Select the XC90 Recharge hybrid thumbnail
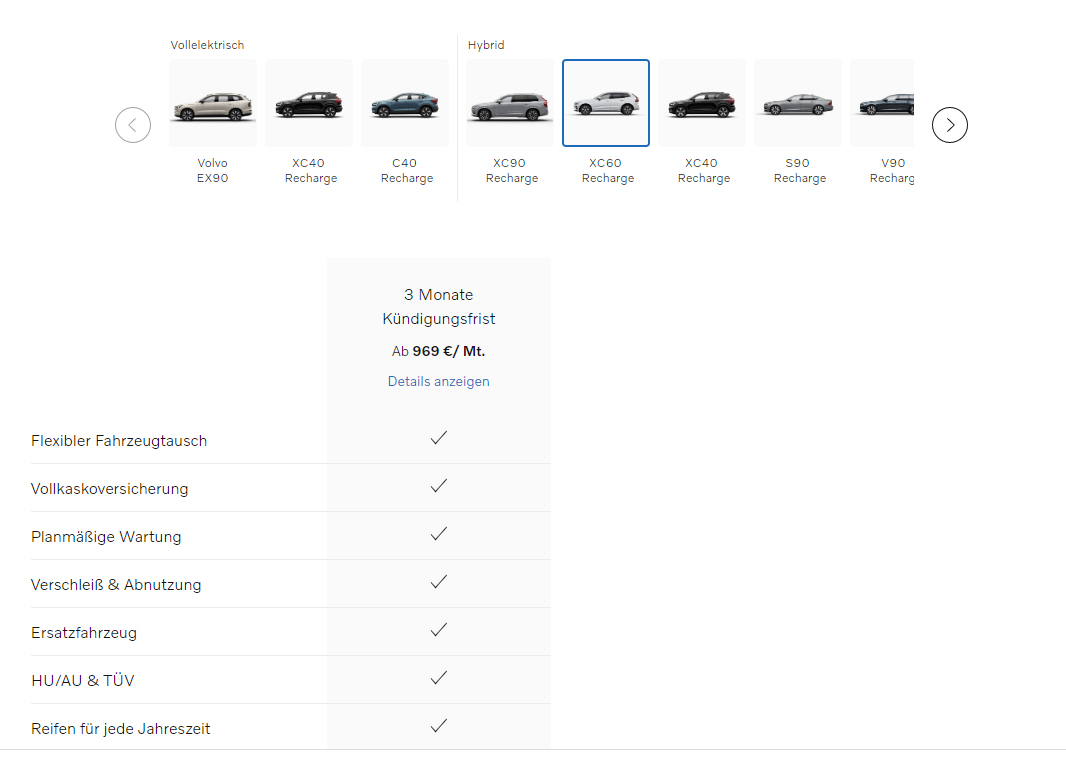1066x784 pixels. tap(510, 103)
